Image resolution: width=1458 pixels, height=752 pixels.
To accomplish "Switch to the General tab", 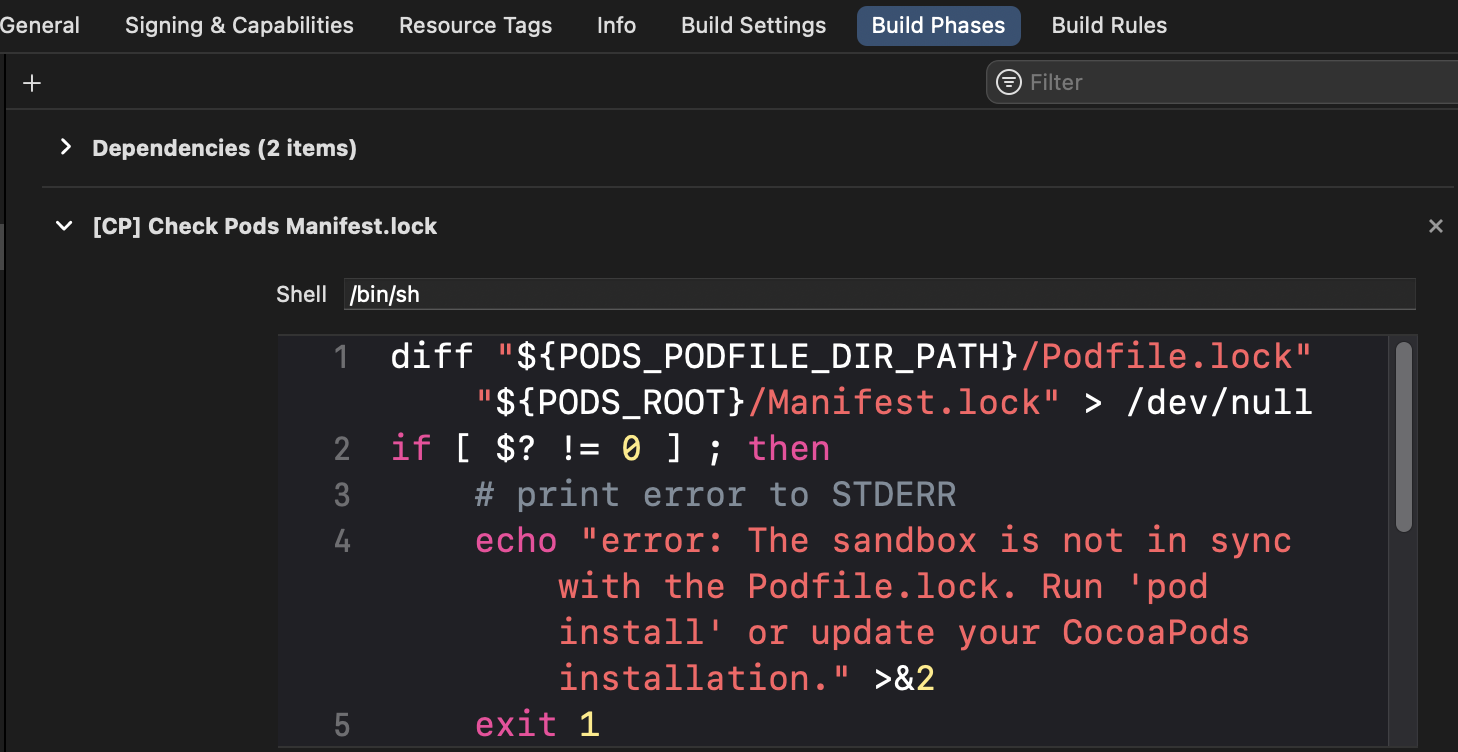I will pos(40,26).
